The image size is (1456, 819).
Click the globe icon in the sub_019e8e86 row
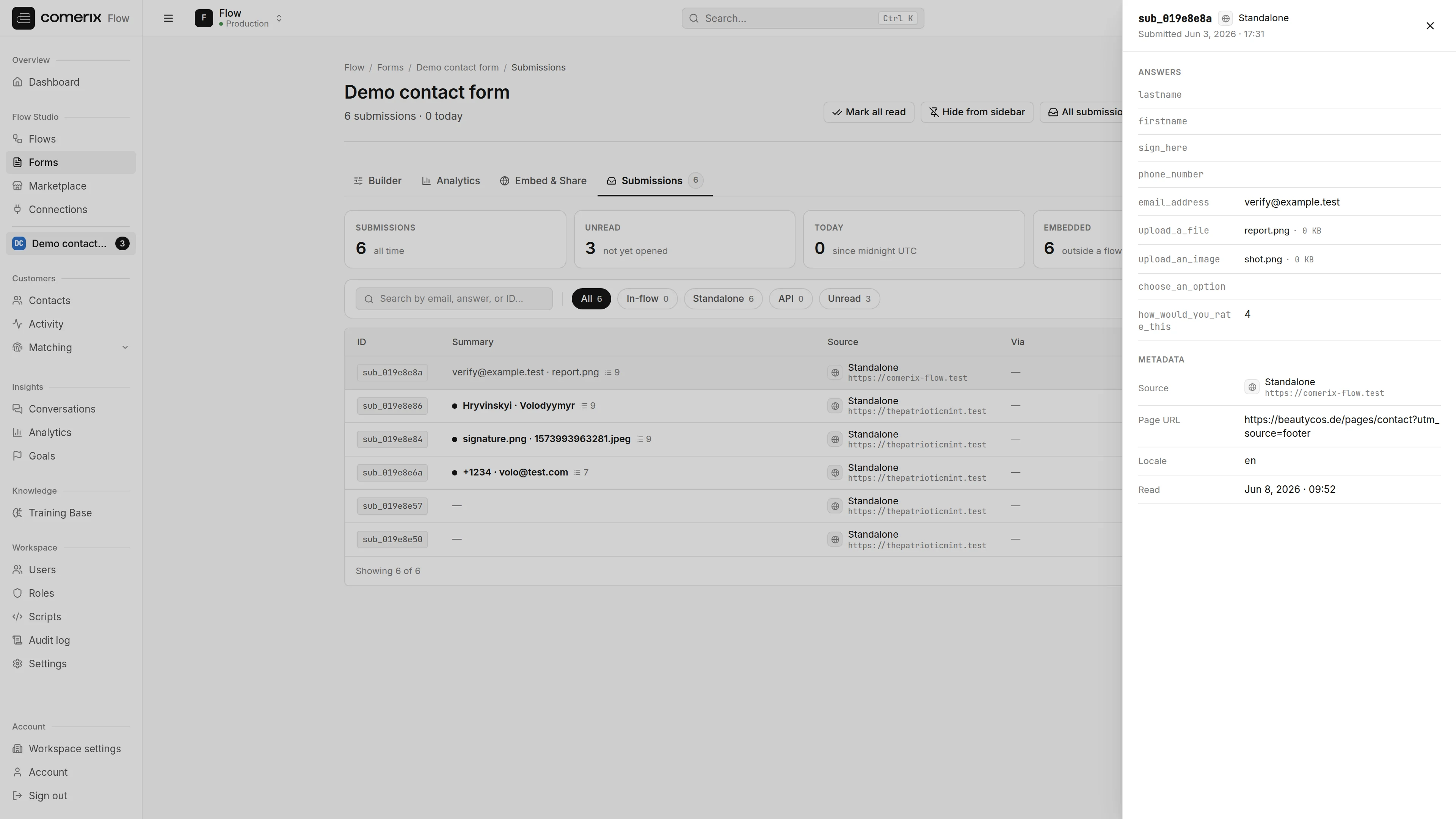point(835,406)
